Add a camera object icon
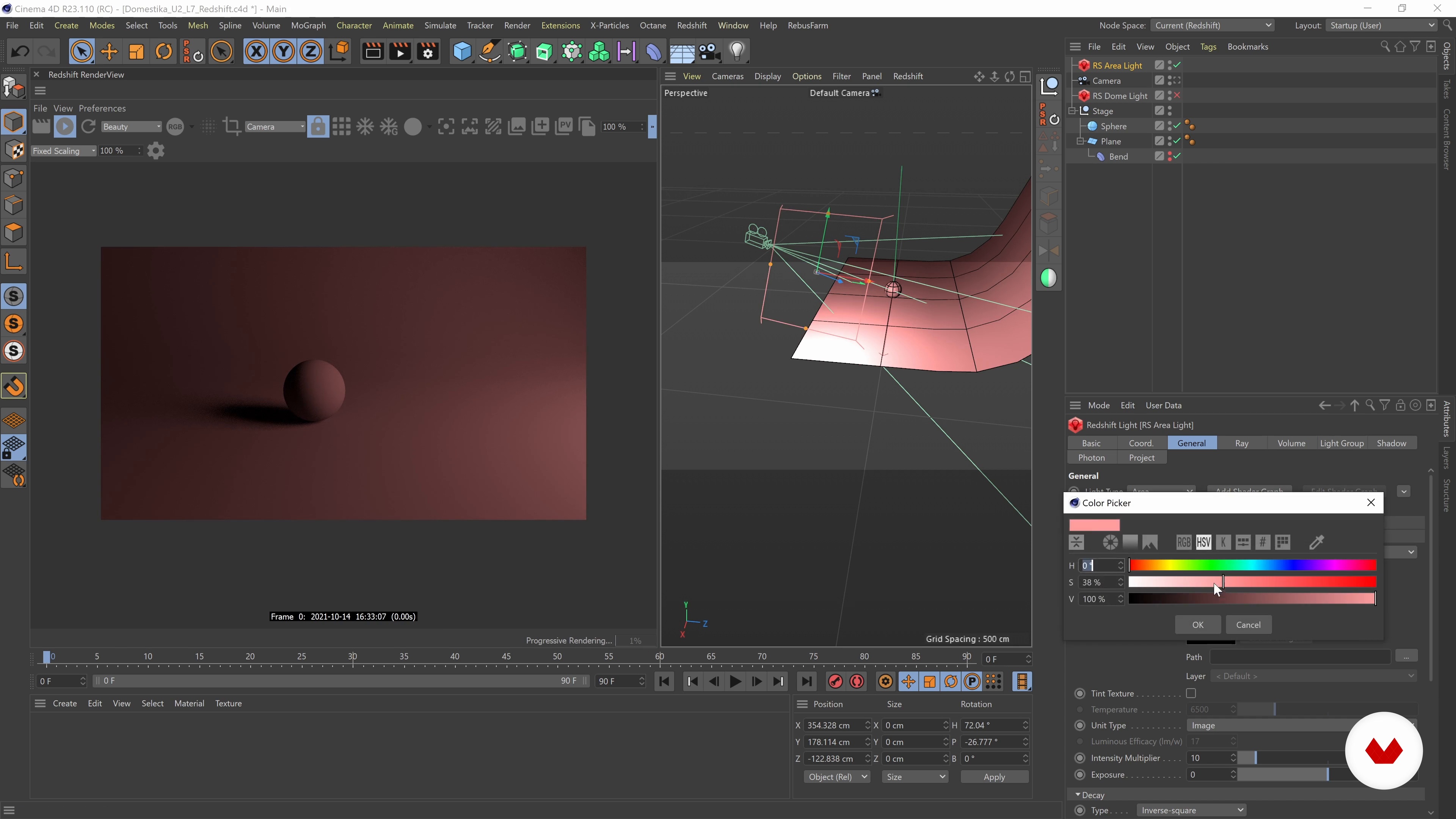Screen dimensions: 1456x819 pos(709,52)
